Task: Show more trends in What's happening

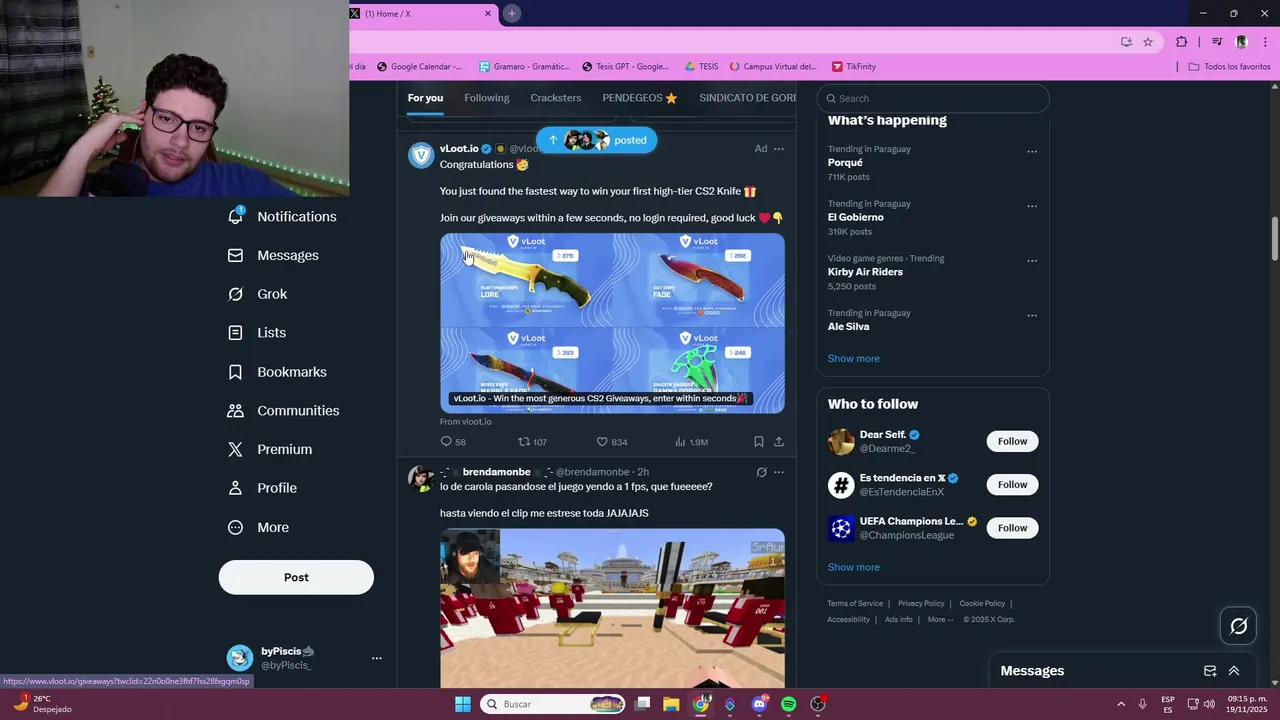Action: click(853, 359)
